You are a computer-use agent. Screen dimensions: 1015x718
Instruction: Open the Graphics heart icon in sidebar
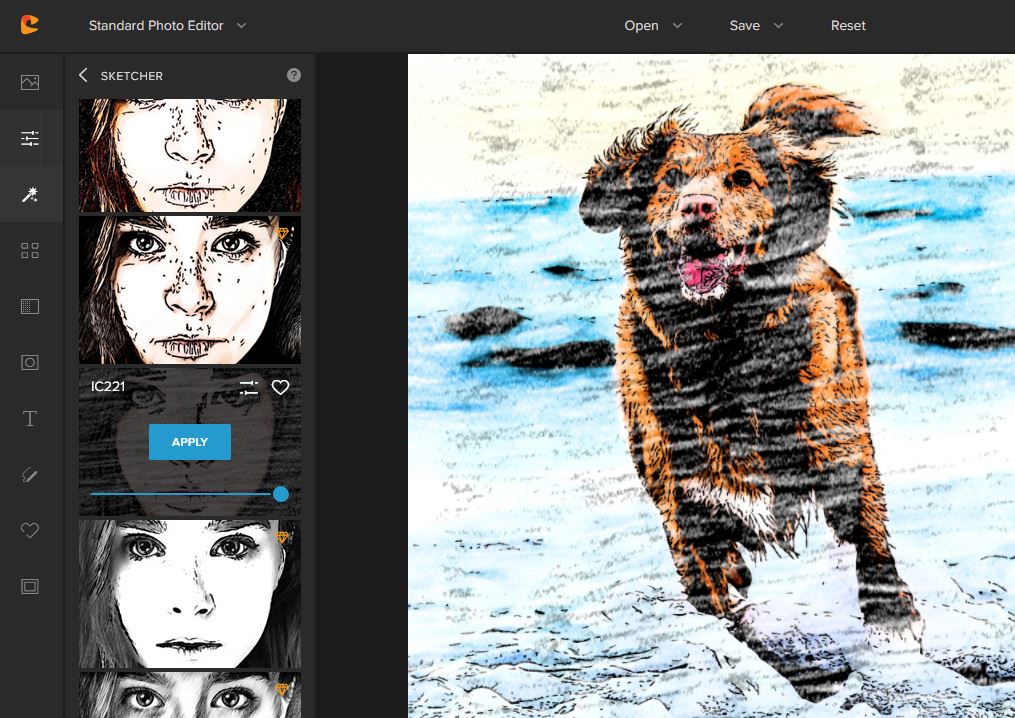pos(30,530)
